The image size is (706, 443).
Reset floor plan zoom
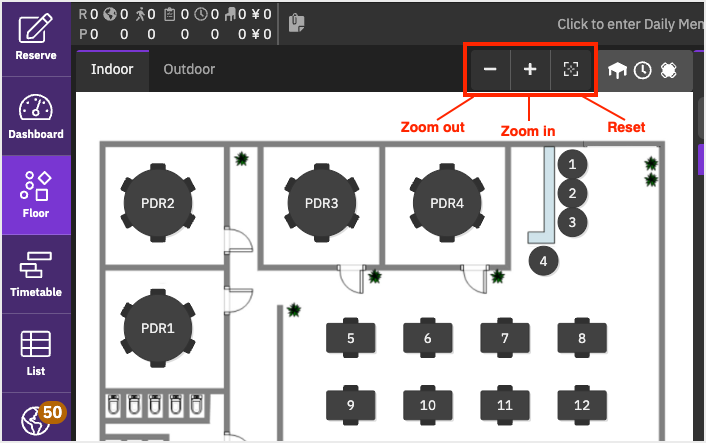[571, 69]
